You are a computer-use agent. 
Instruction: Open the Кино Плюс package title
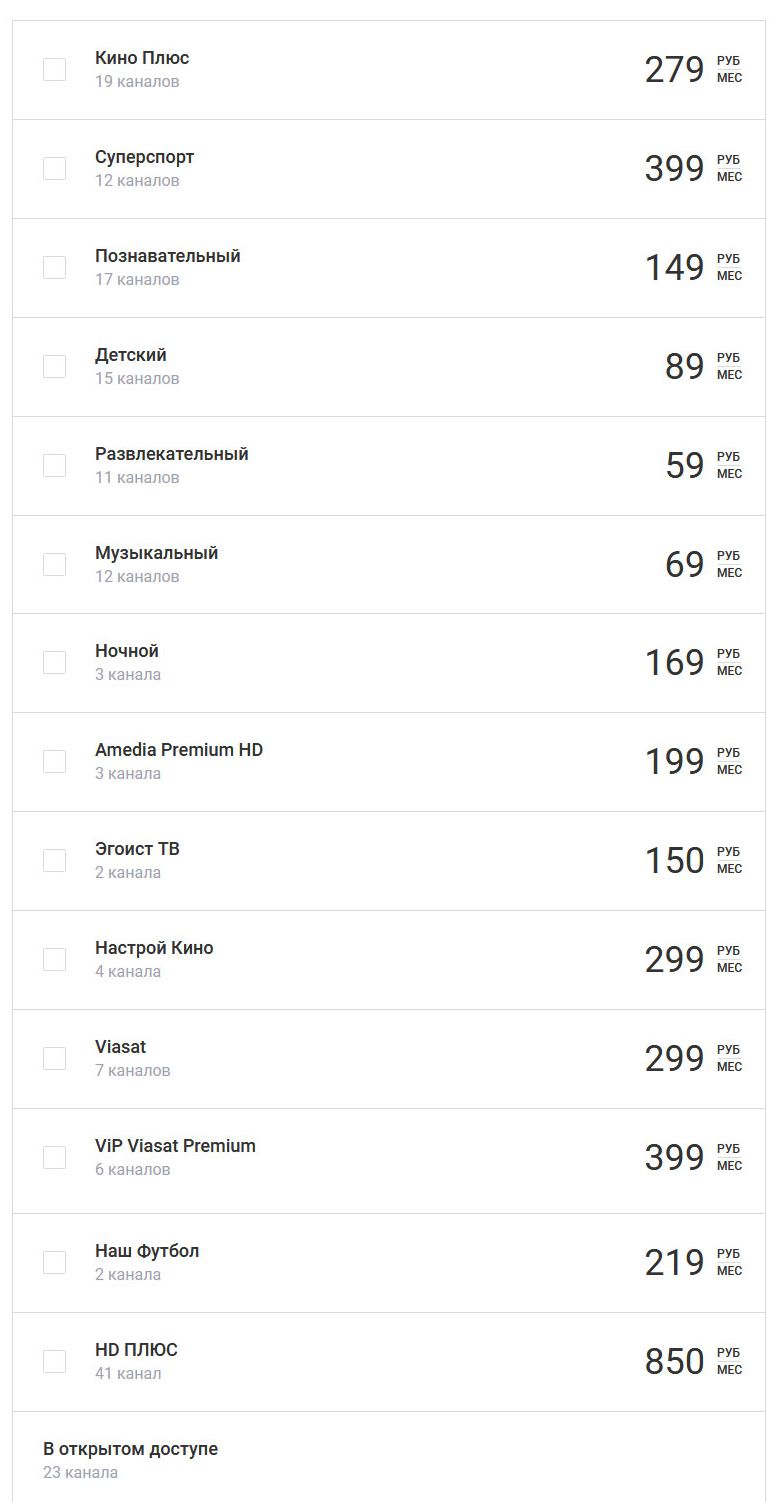pos(142,58)
